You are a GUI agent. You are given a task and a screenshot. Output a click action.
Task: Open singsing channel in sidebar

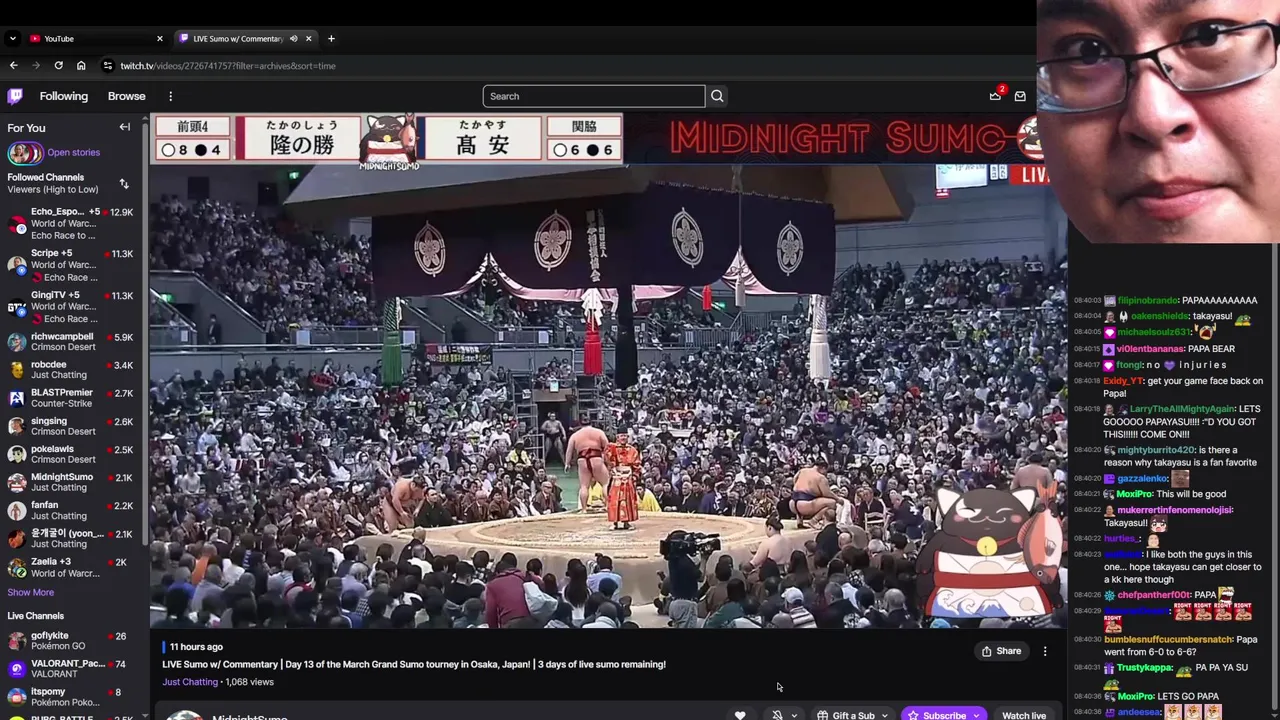pos(70,425)
